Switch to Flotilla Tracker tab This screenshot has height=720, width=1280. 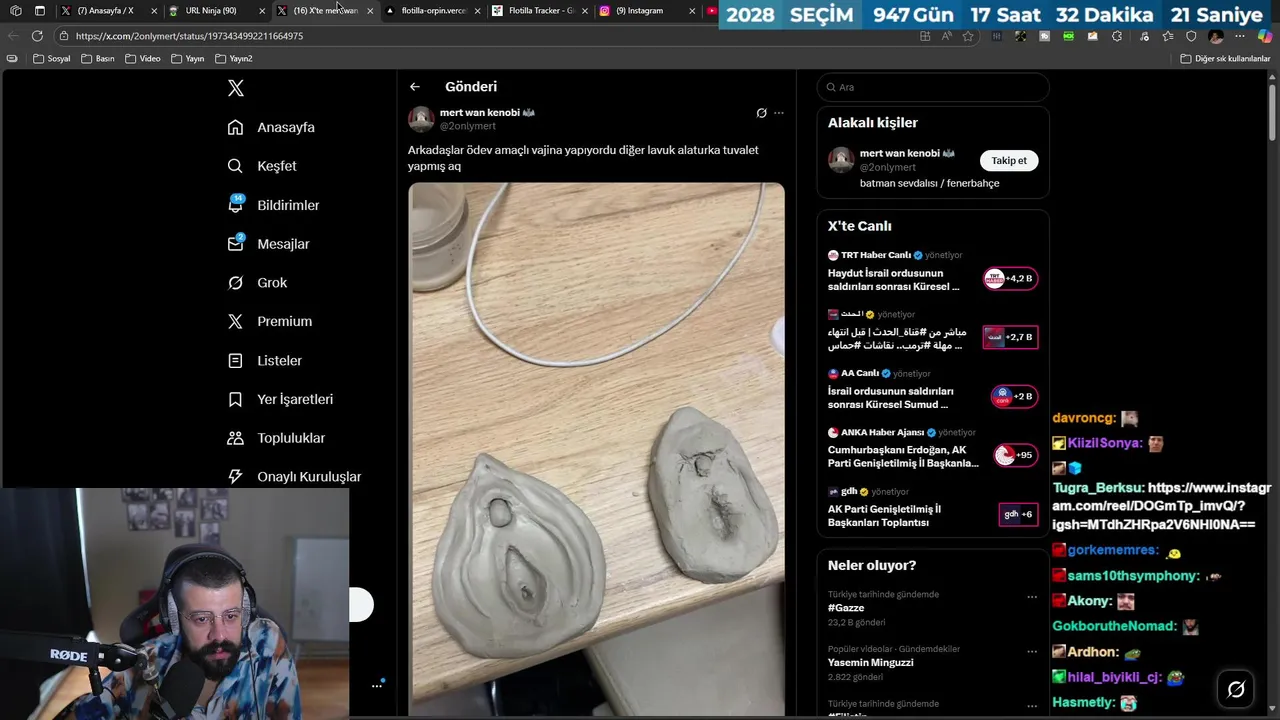tap(540, 11)
